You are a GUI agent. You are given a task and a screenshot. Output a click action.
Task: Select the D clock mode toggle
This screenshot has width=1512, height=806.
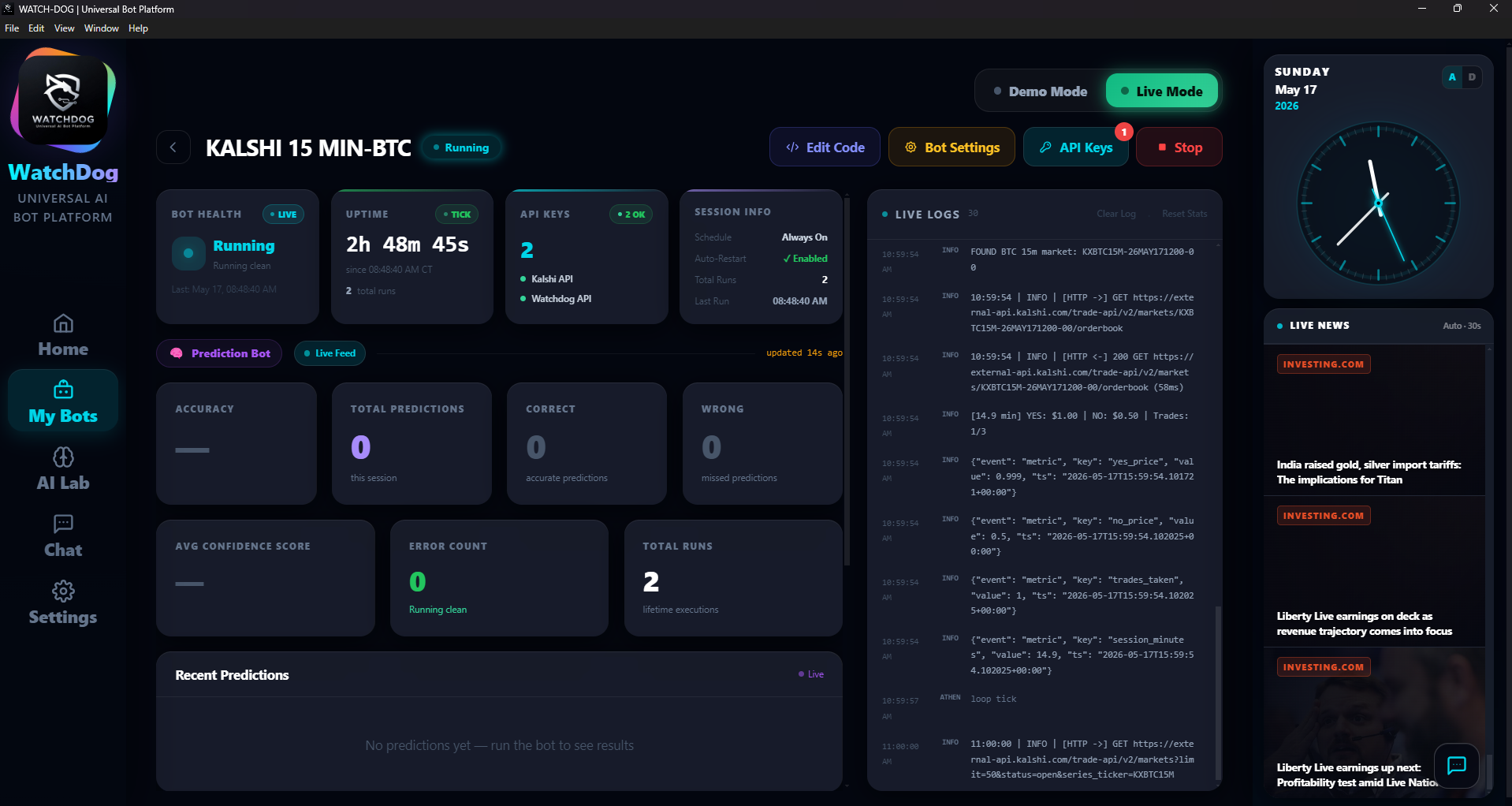(x=1471, y=77)
